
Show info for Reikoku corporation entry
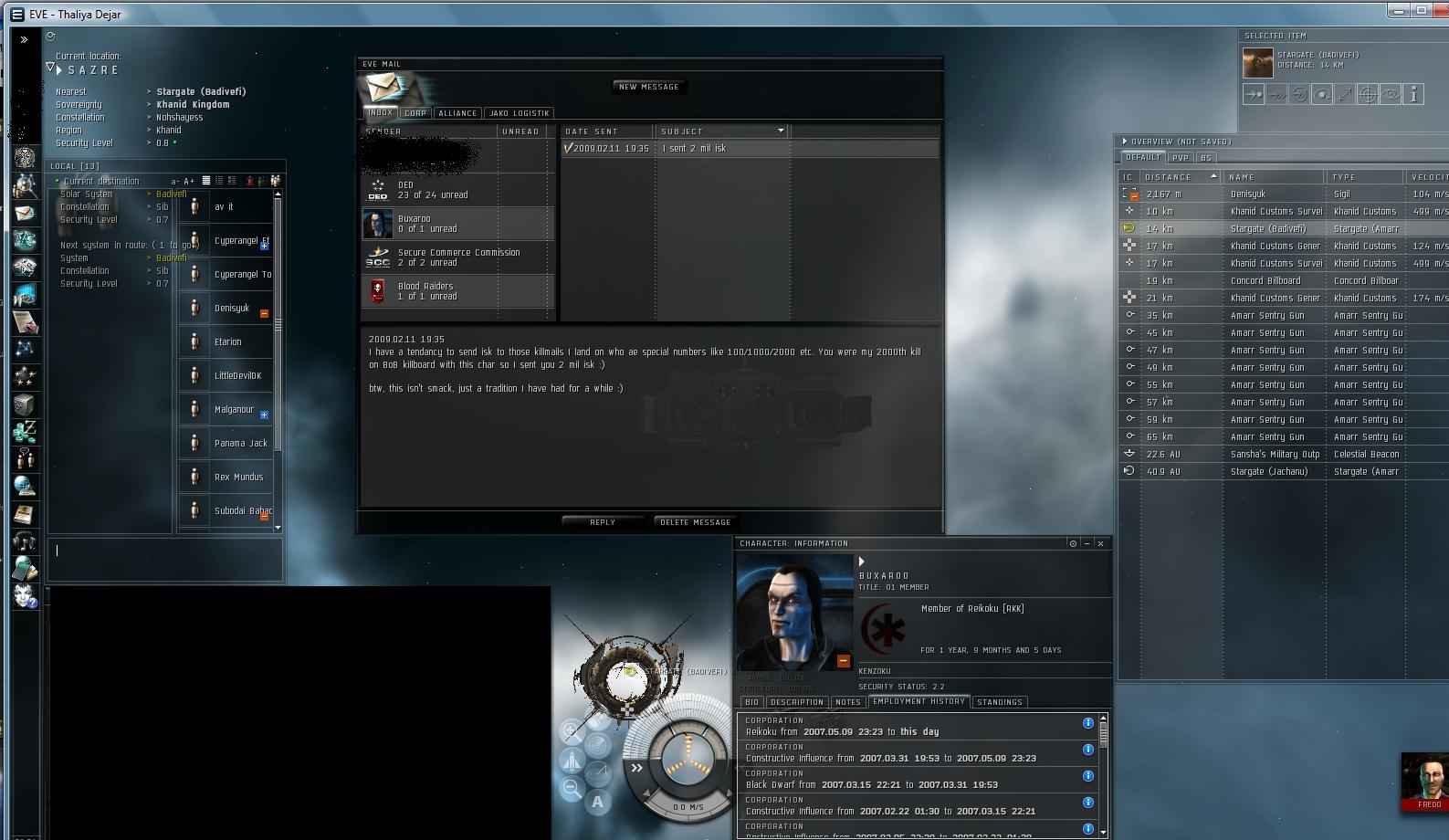pos(1087,723)
